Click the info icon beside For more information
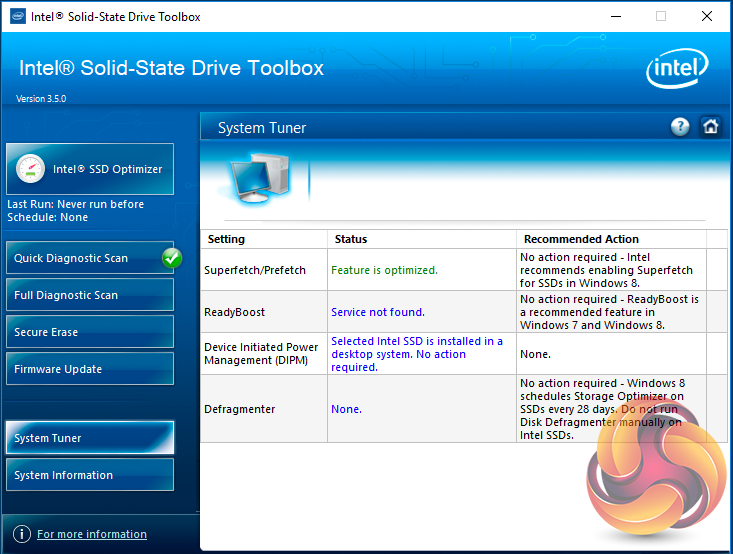This screenshot has height=554, width=733. (20, 534)
